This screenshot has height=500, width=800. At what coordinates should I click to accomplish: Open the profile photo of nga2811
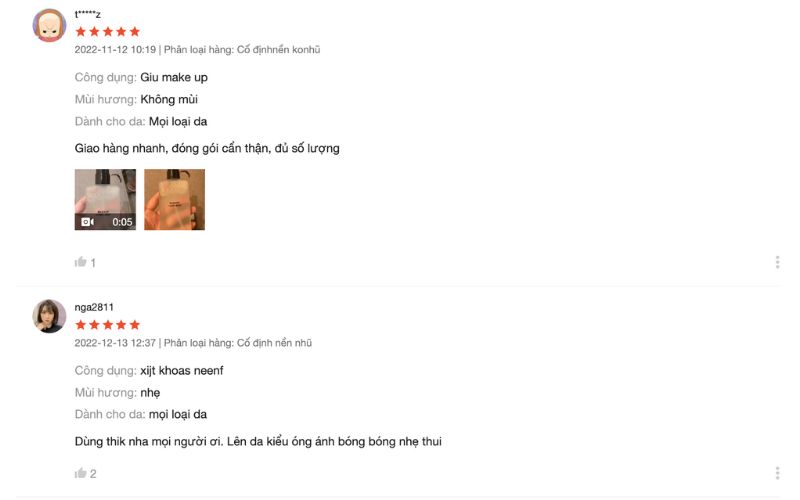[x=49, y=316]
